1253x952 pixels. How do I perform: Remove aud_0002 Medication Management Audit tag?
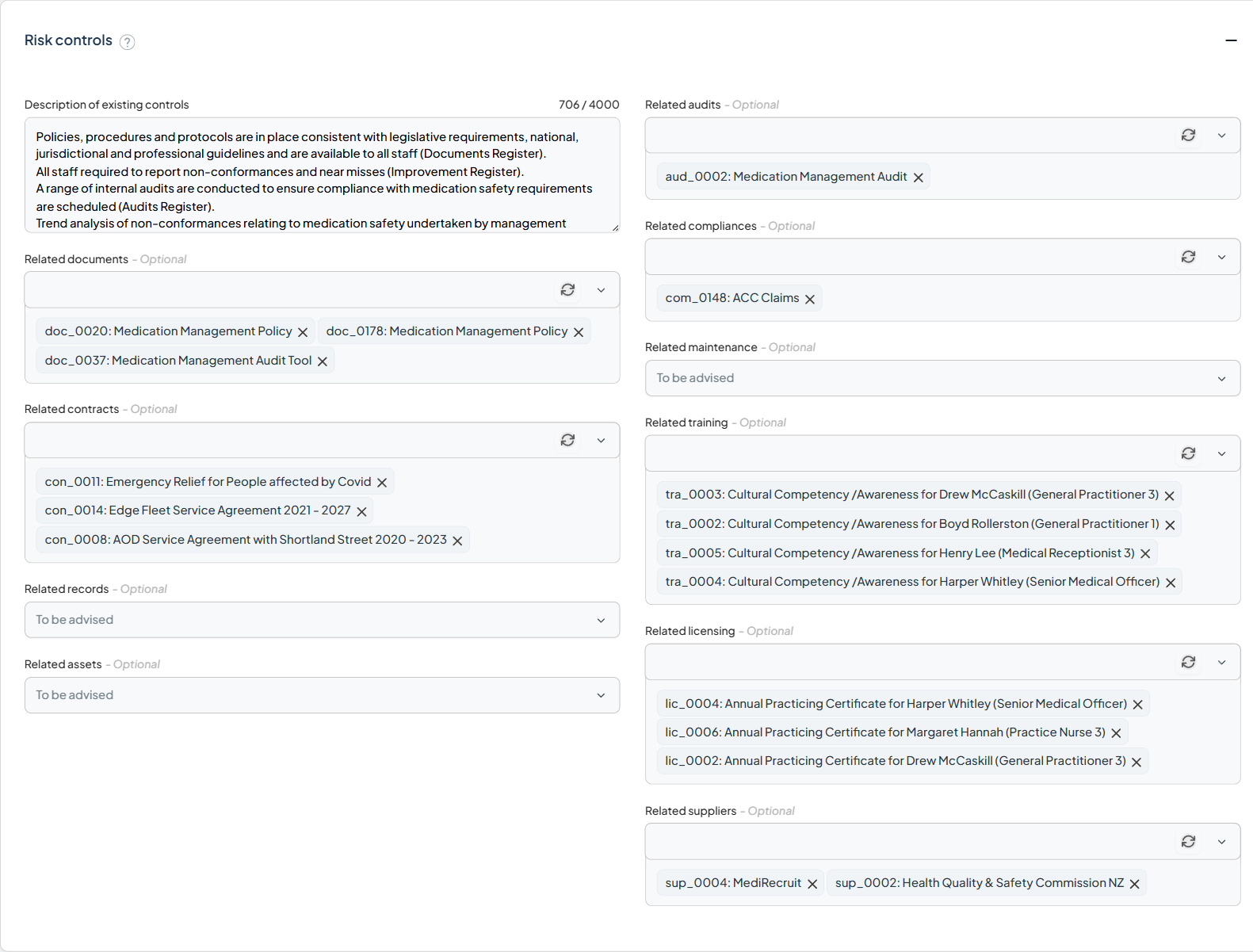pyautogui.click(x=919, y=178)
